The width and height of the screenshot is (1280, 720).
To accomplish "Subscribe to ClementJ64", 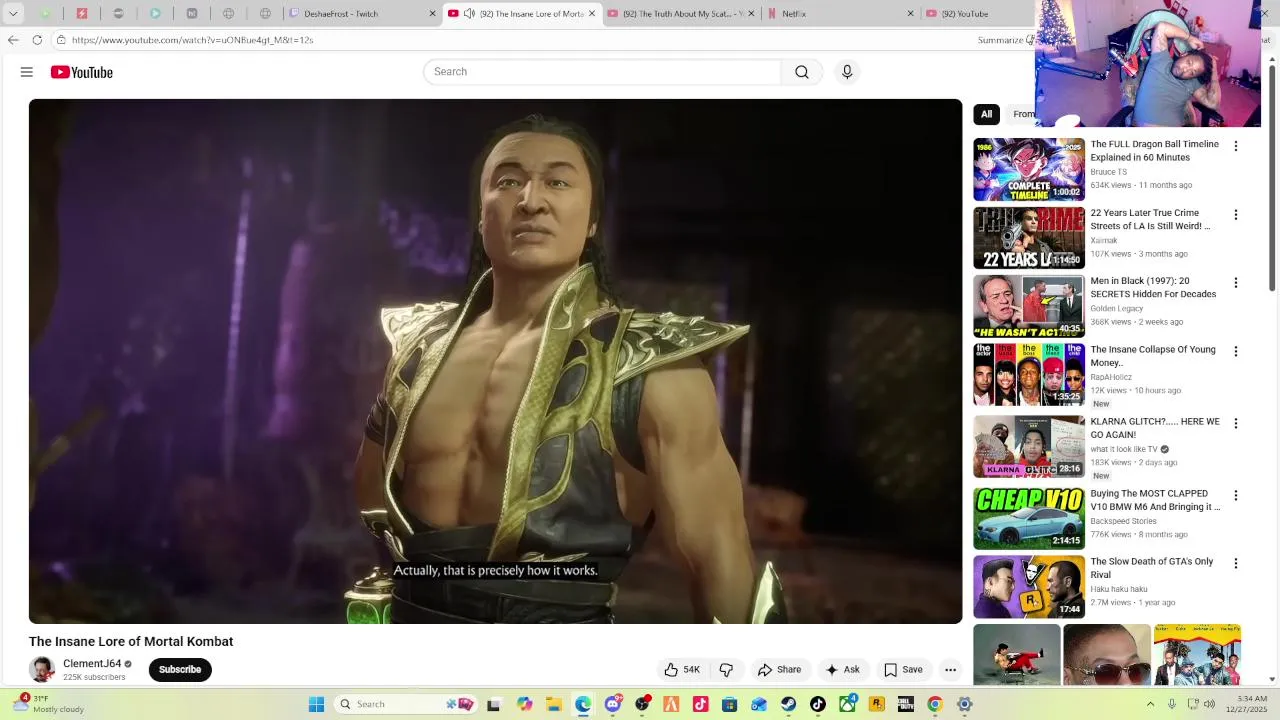I will pos(180,670).
